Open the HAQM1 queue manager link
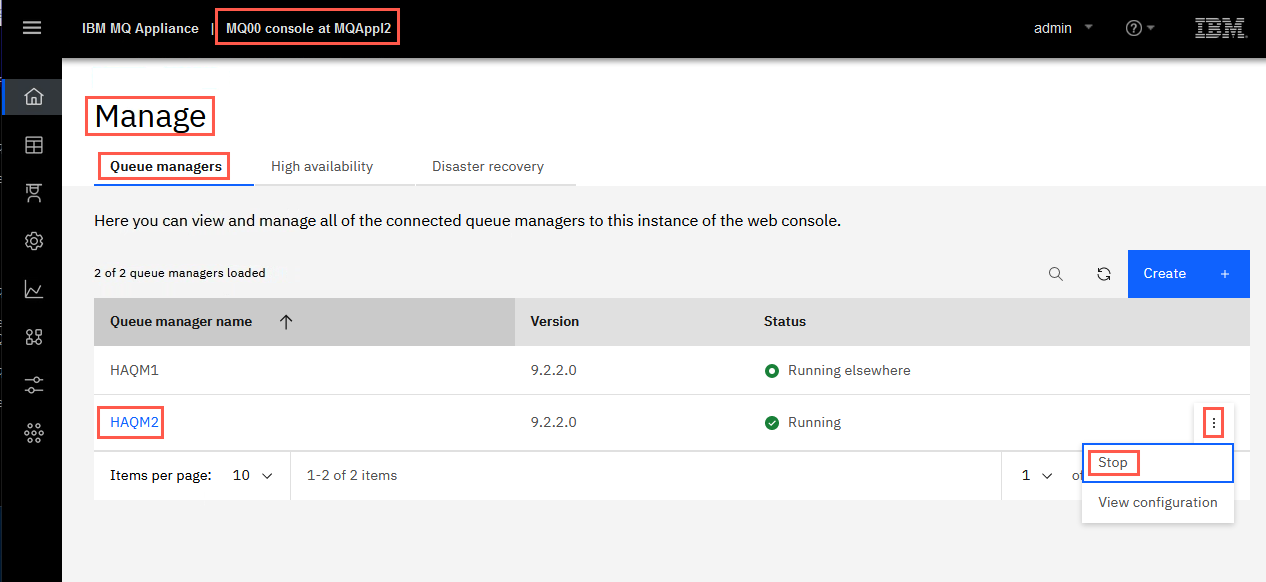Viewport: 1266px width, 582px height. click(x=134, y=370)
